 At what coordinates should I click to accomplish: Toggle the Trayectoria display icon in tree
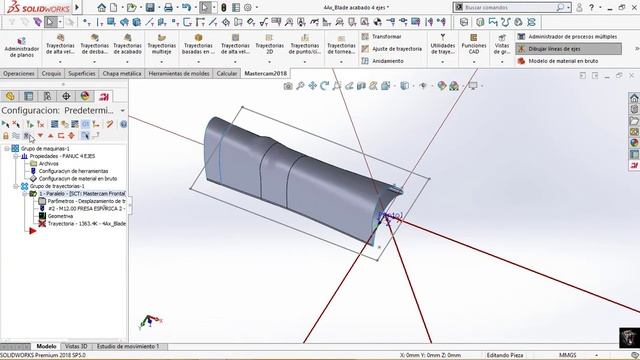[x=42, y=224]
